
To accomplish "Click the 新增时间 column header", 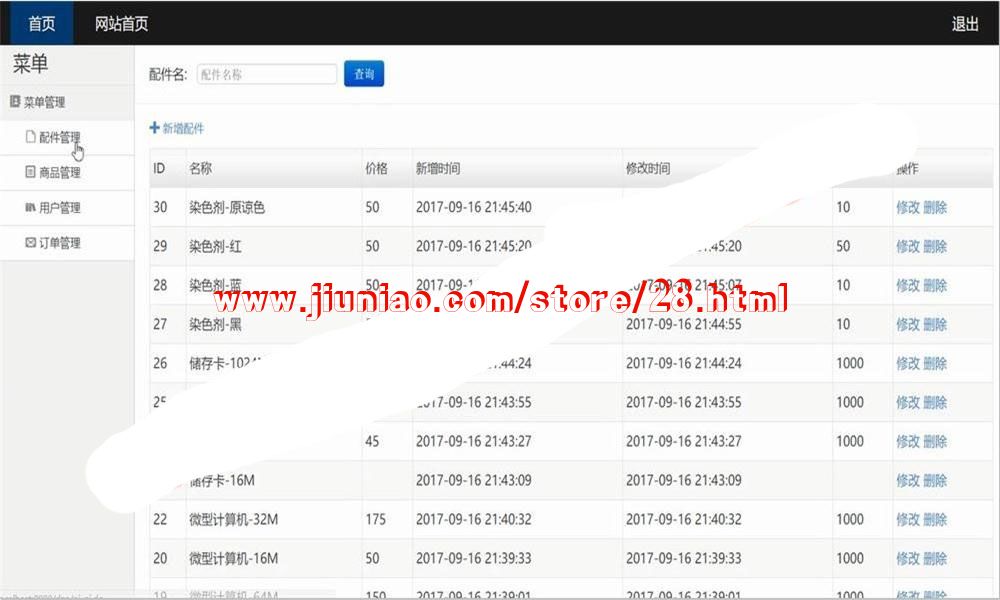I will 438,169.
